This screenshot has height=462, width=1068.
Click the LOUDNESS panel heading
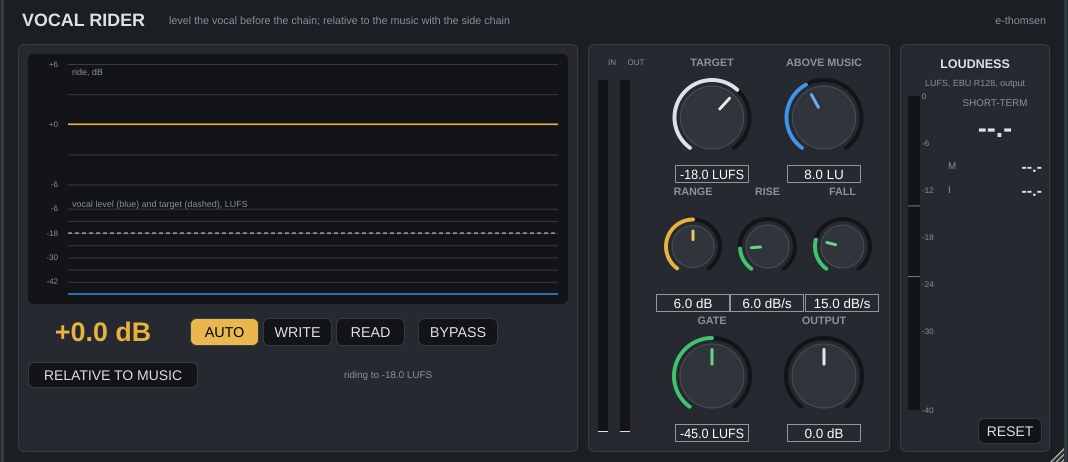[x=975, y=64]
